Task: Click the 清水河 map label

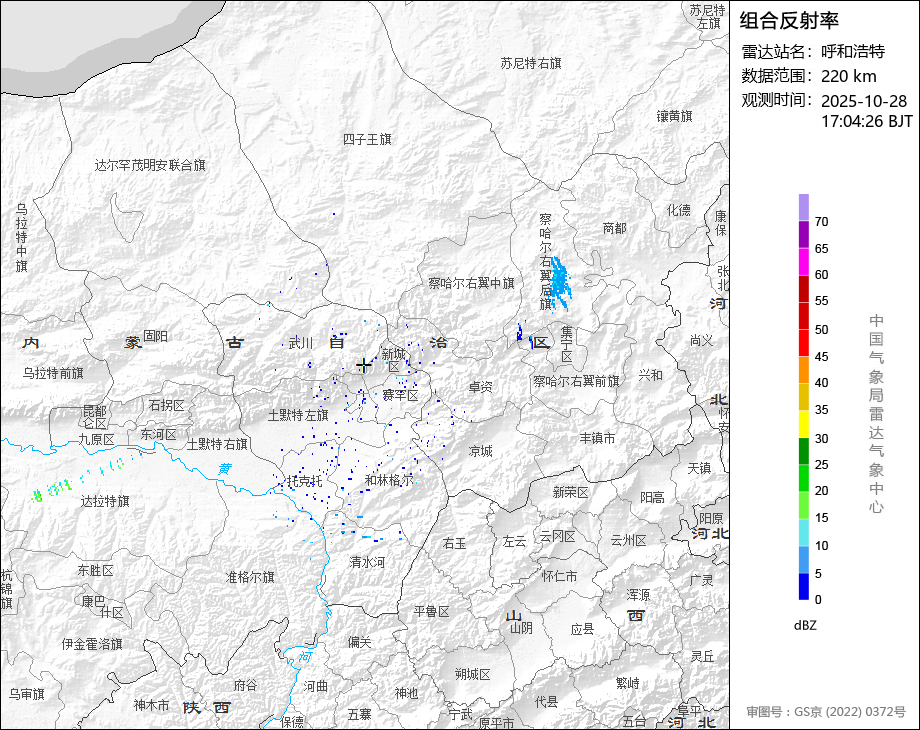Action: 367,562
